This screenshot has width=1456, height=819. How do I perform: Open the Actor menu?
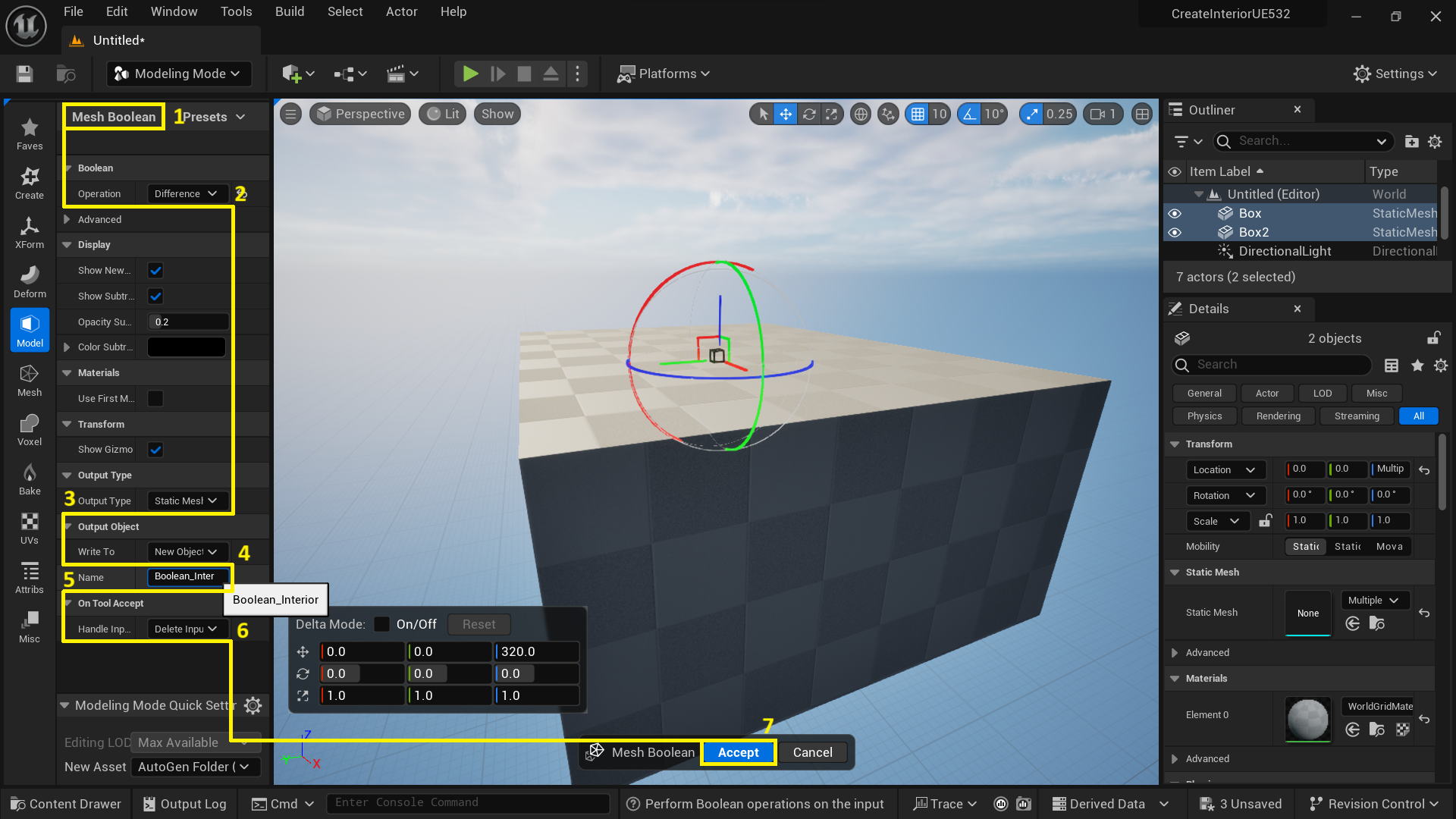click(401, 11)
